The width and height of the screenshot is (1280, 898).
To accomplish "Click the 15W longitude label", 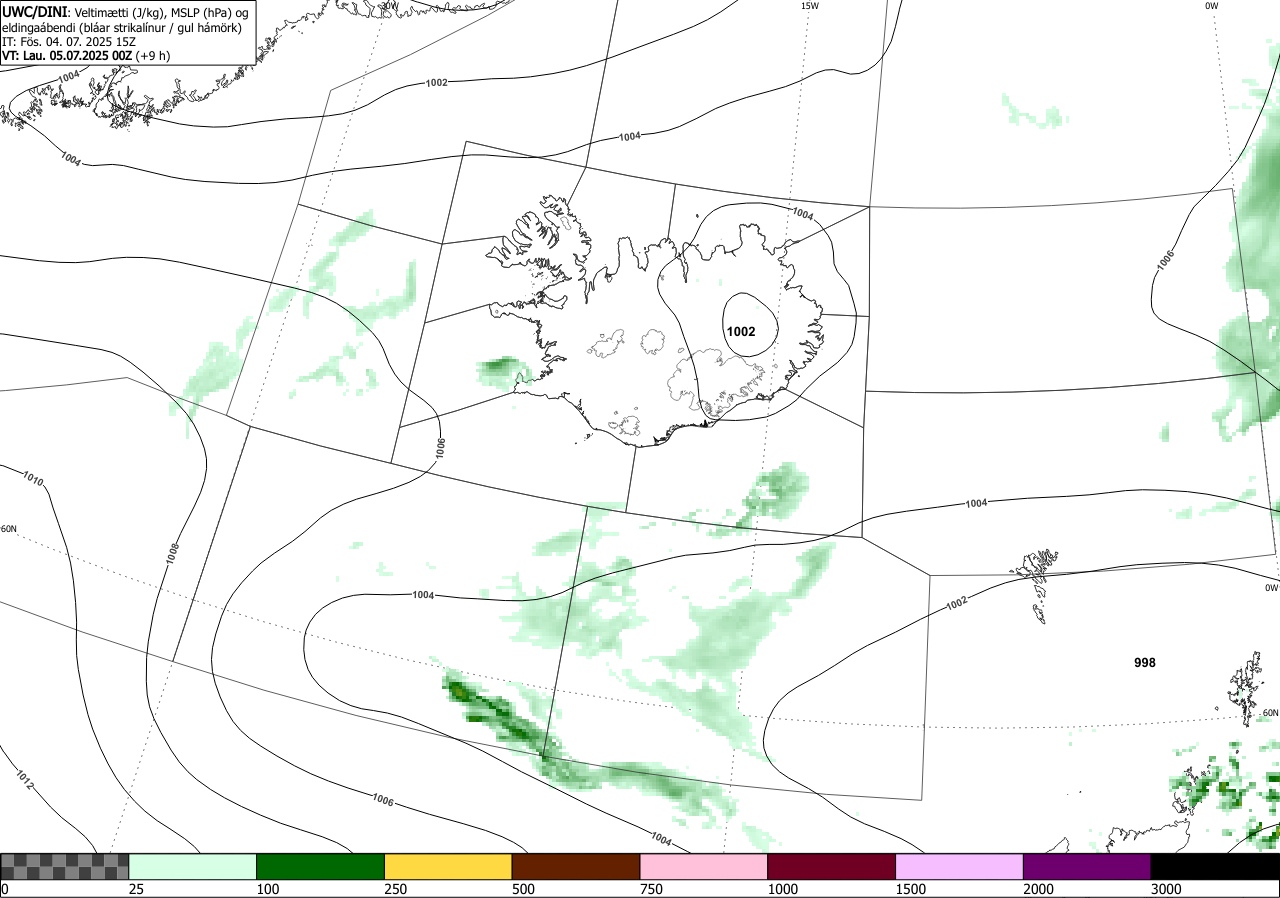I will pos(810,6).
